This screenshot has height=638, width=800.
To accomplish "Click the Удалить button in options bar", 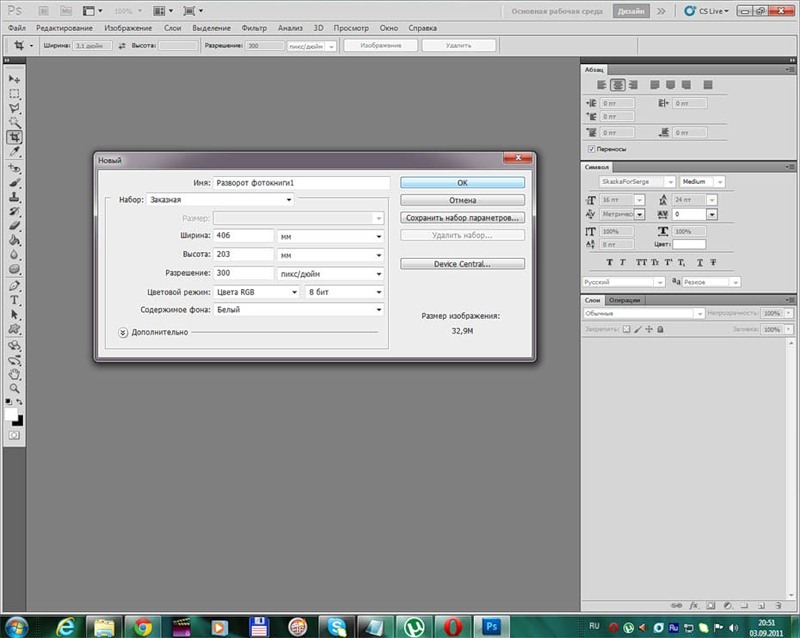I will 459,45.
